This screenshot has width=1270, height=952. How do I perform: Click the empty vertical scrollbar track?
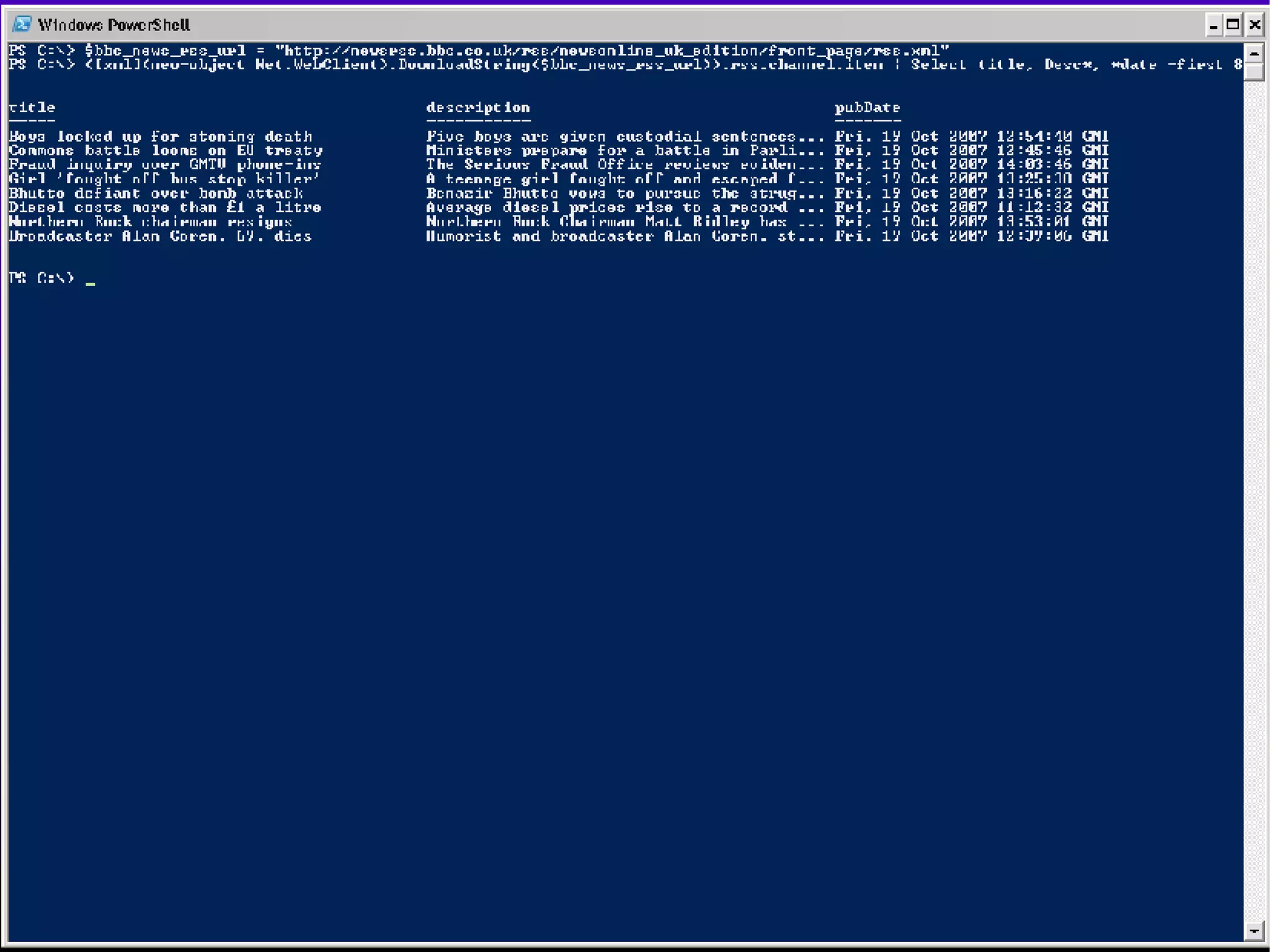point(1253,496)
